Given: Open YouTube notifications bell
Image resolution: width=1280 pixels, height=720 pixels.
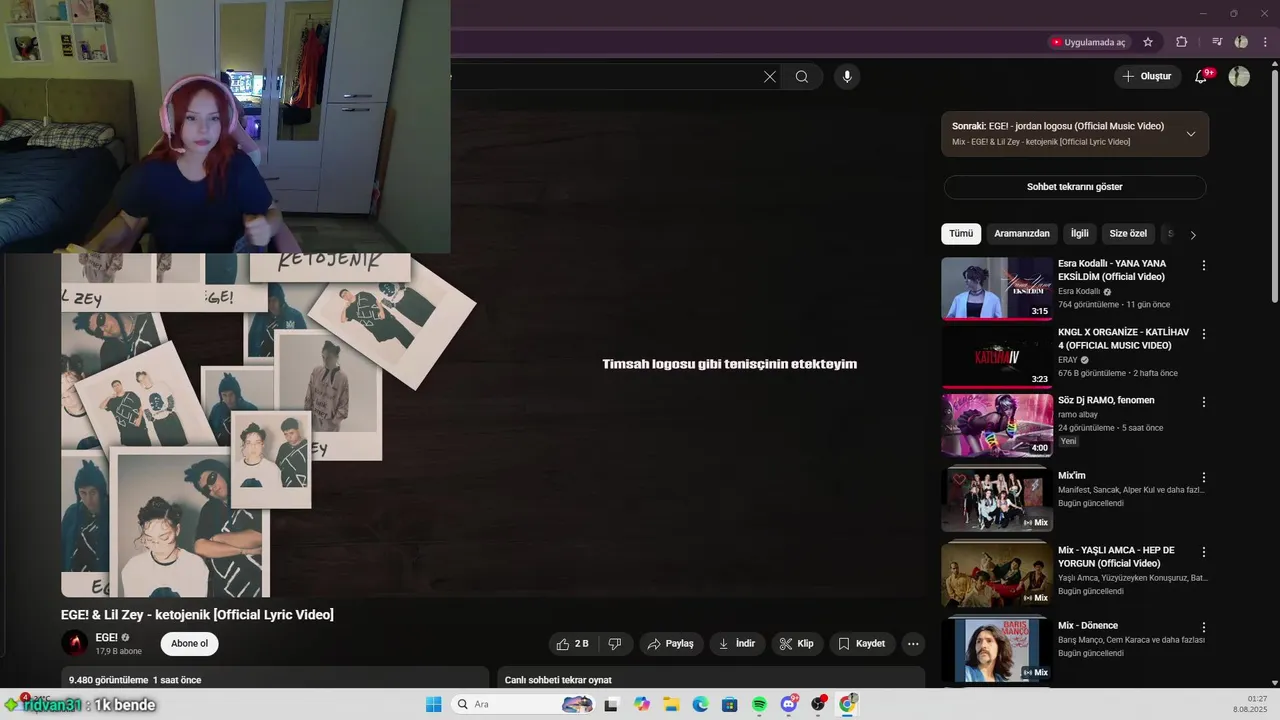Looking at the screenshot, I should tap(1202, 77).
